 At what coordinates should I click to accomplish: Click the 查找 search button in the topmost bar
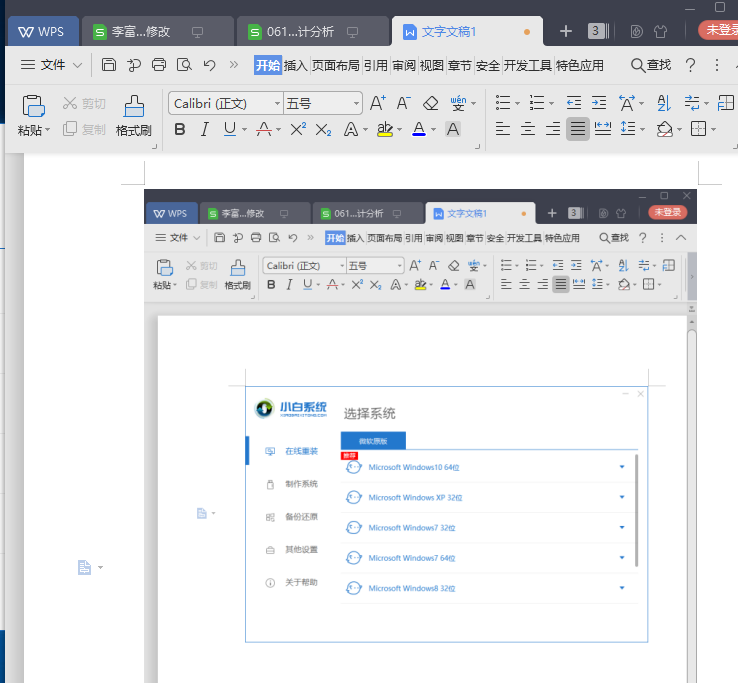coord(650,65)
